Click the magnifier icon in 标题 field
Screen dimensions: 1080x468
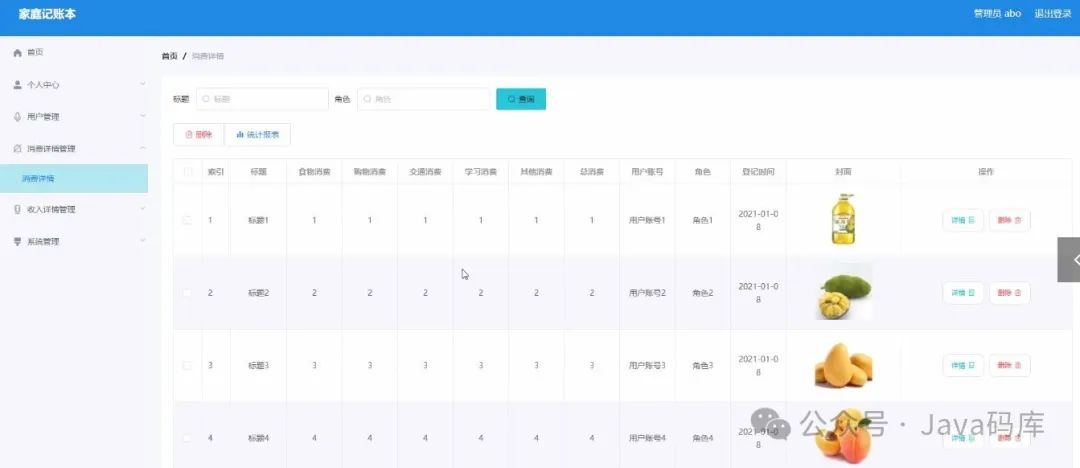point(206,99)
